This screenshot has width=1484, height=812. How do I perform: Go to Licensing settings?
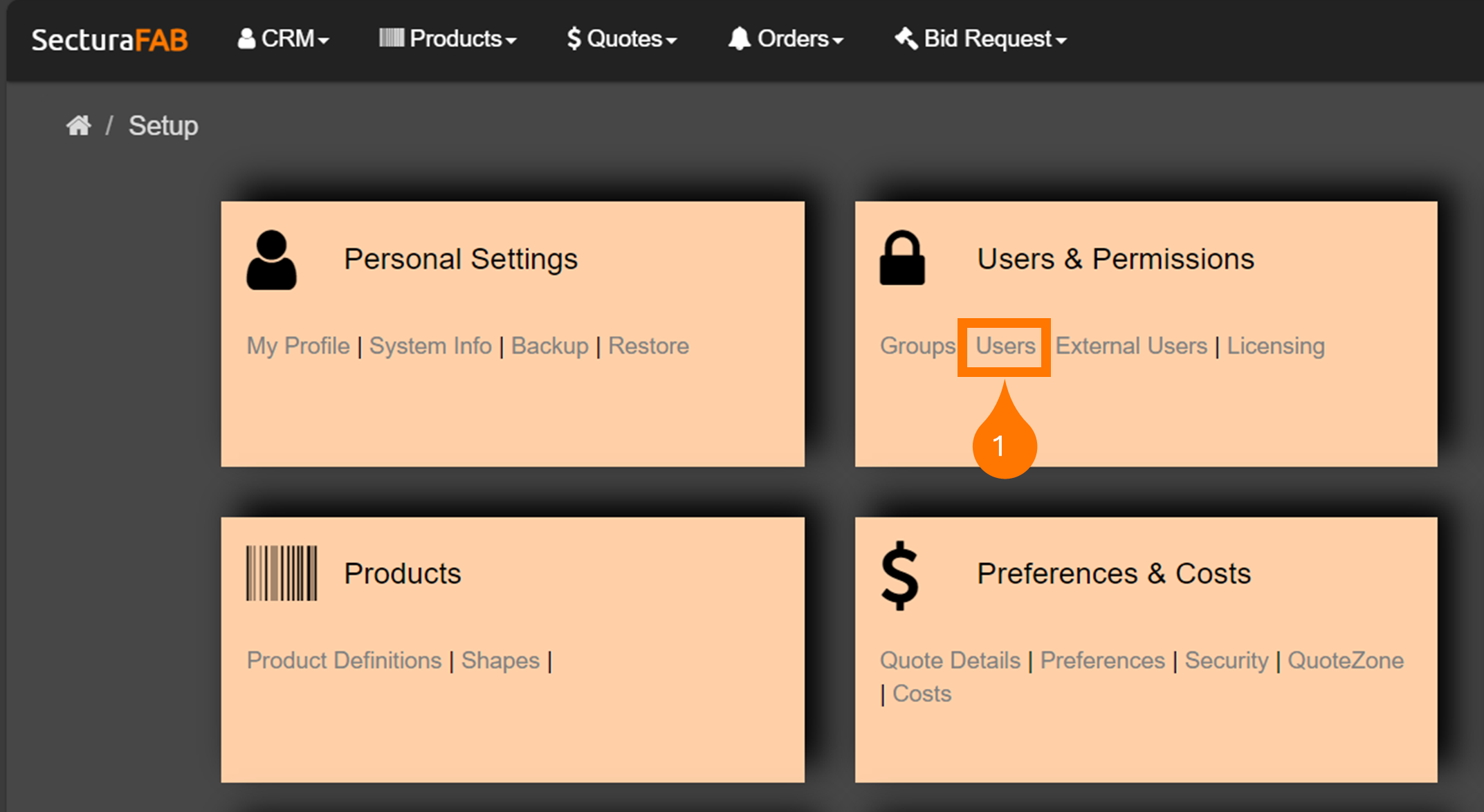pyautogui.click(x=1276, y=346)
